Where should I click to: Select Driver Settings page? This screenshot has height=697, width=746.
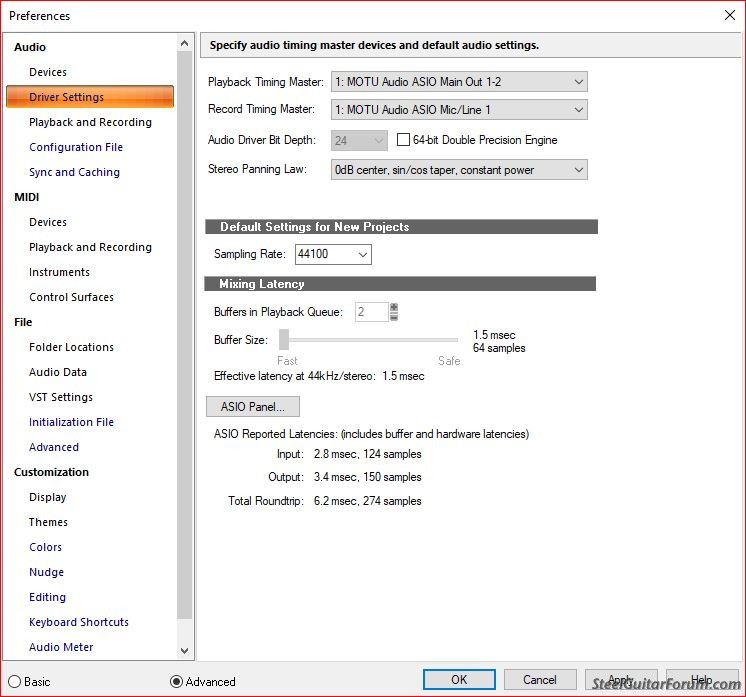coord(90,97)
